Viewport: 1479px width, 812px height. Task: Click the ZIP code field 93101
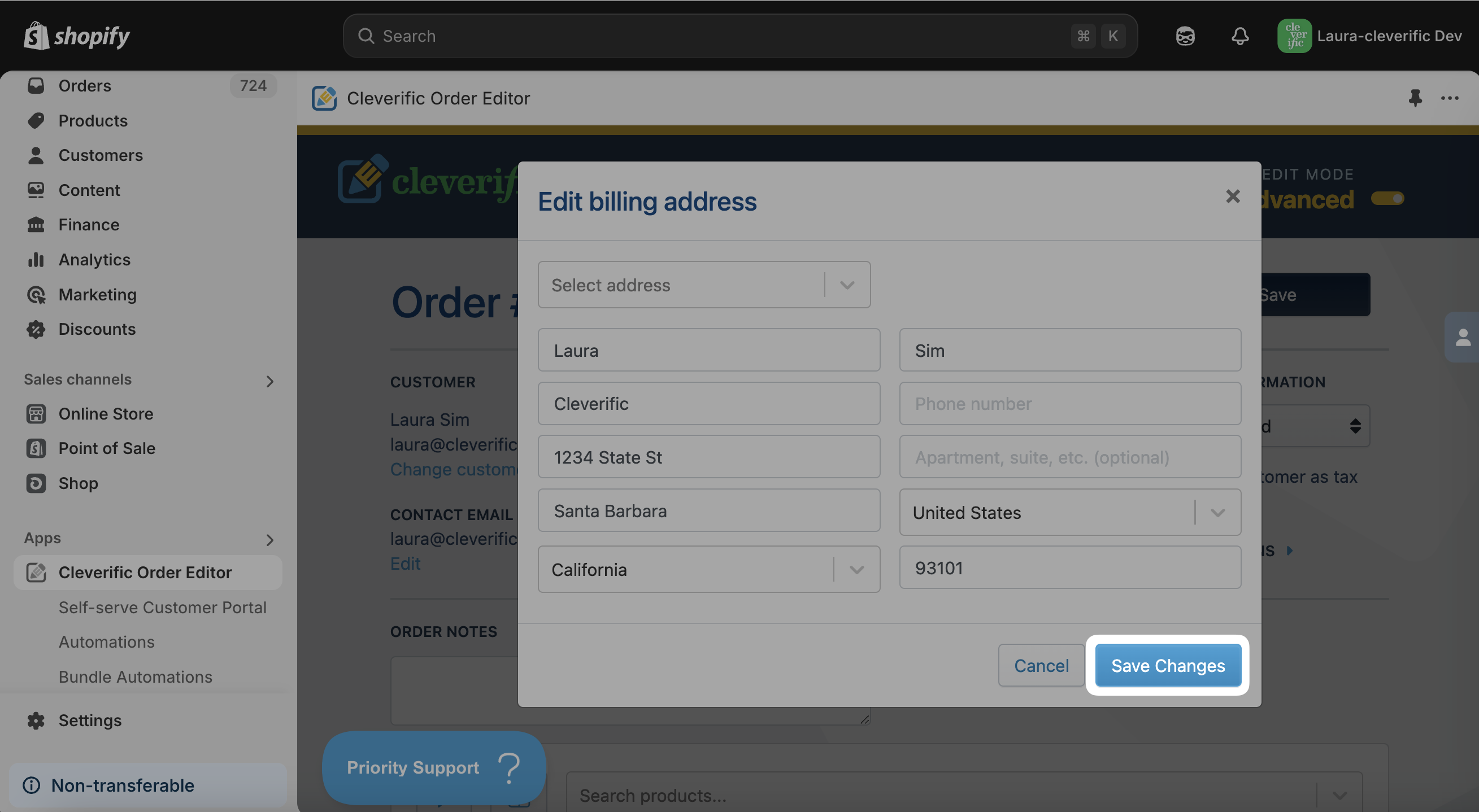(x=1070, y=567)
